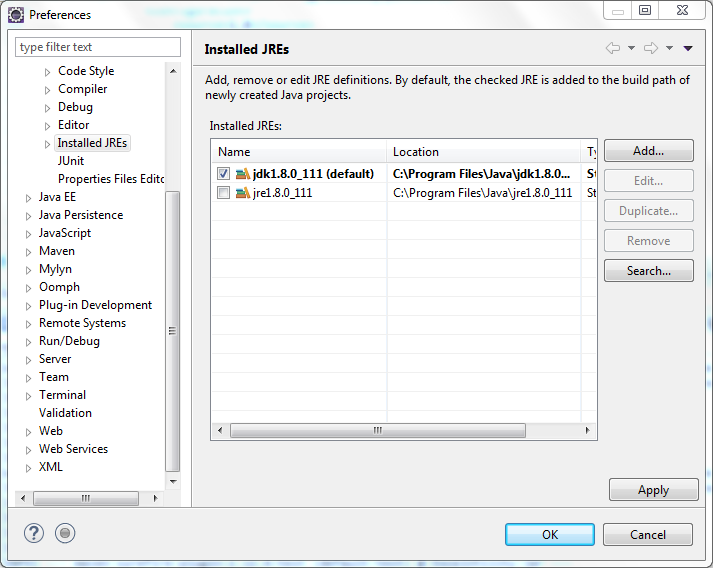Click the Remove button

click(x=648, y=241)
